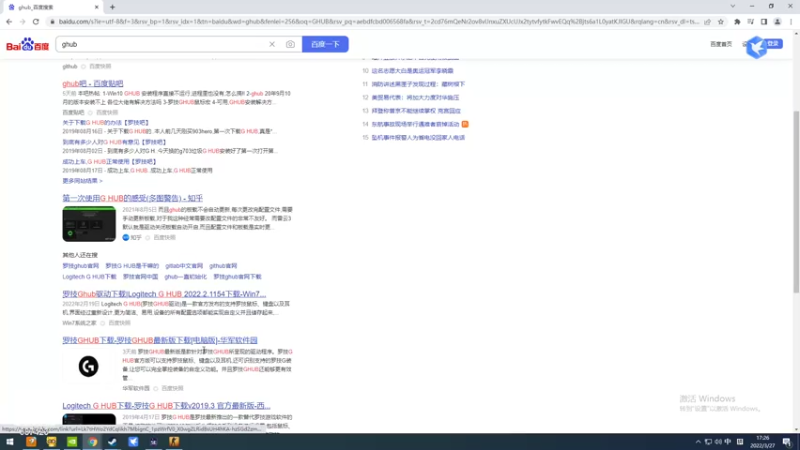Screen dimensions: 800x450
Task: Open the Windows notification center
Action: (x=787, y=442)
